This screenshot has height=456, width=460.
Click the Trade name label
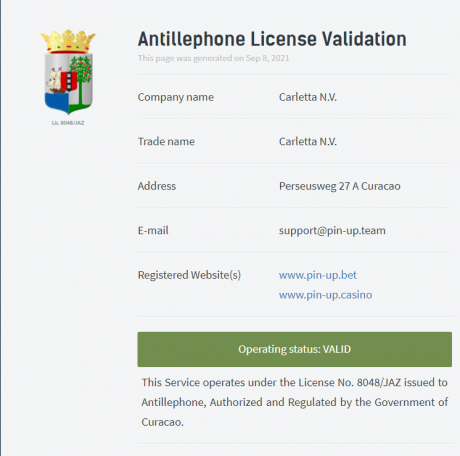coord(166,141)
